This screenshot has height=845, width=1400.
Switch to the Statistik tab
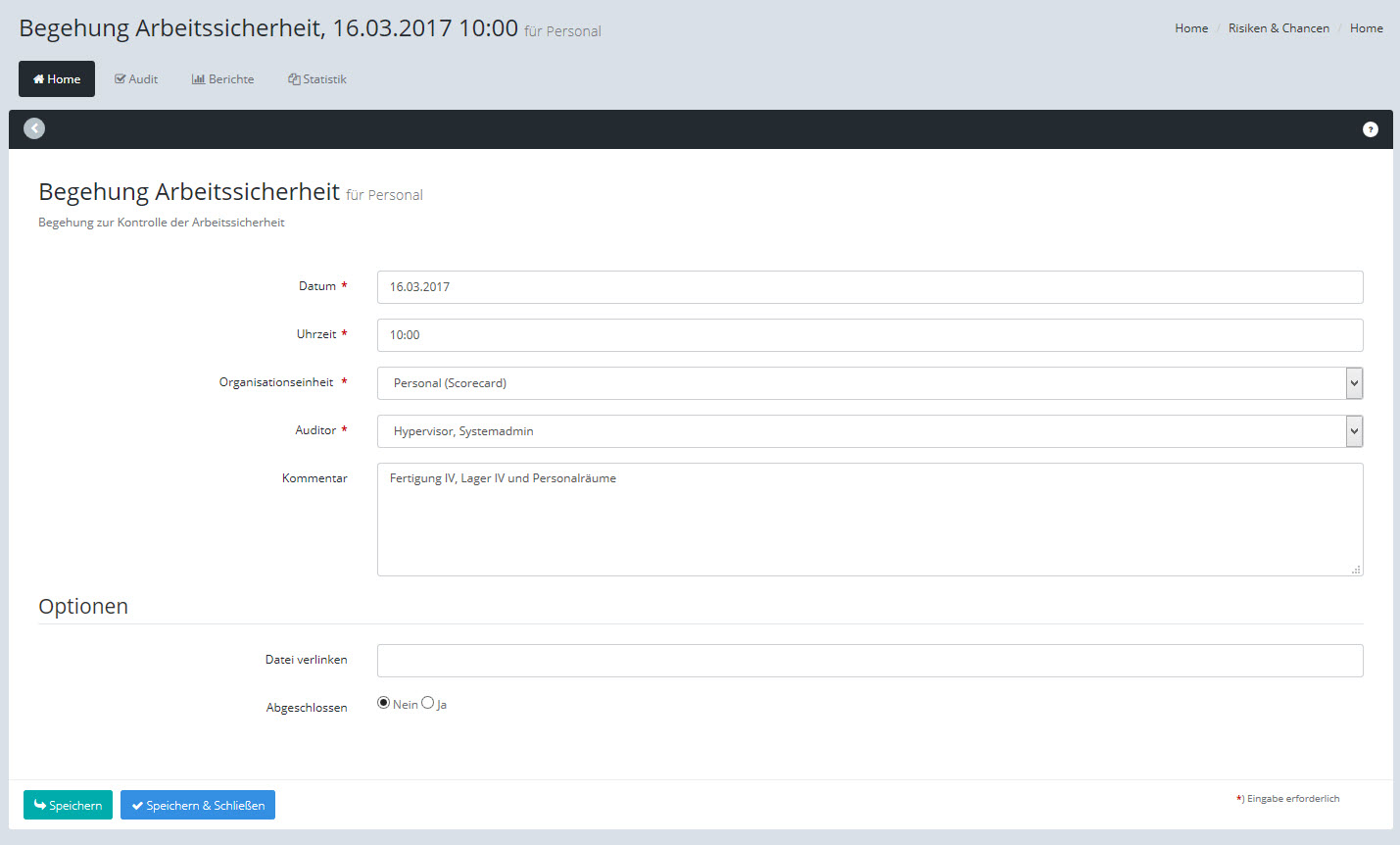pos(317,79)
